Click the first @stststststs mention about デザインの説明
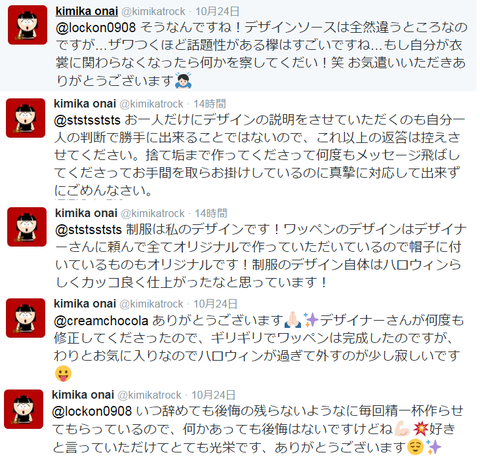Screen dimensions: 480x461 [x=87, y=120]
